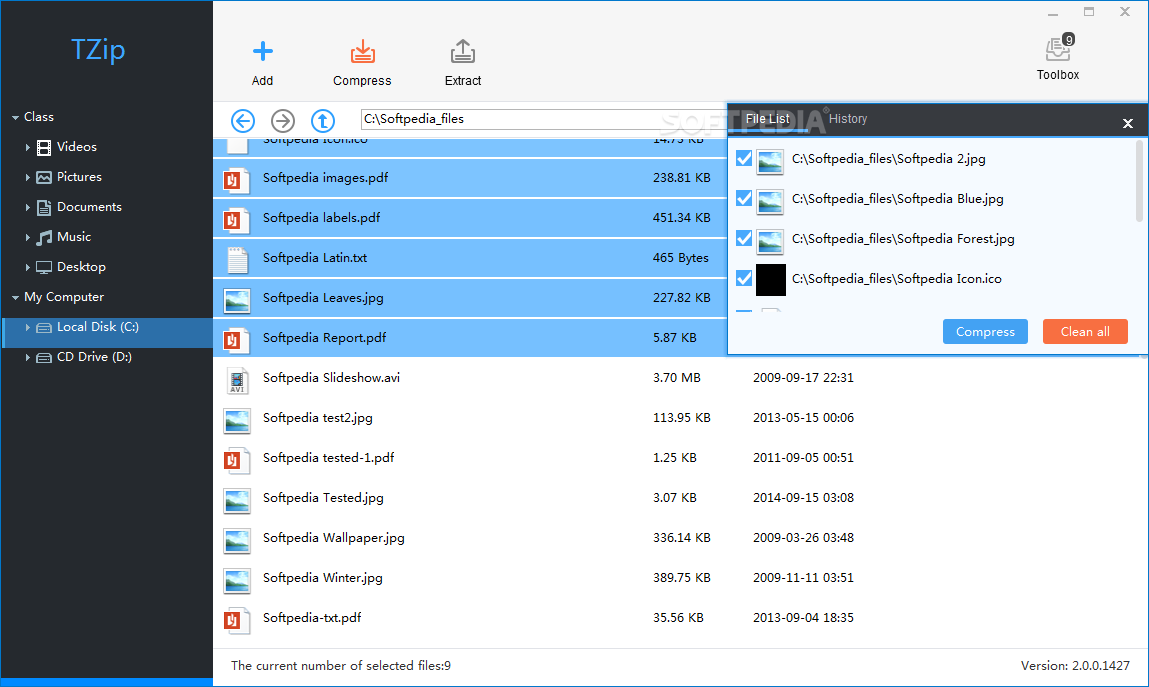The height and width of the screenshot is (687, 1149).
Task: Go back with the left arrow icon
Action: point(243,120)
